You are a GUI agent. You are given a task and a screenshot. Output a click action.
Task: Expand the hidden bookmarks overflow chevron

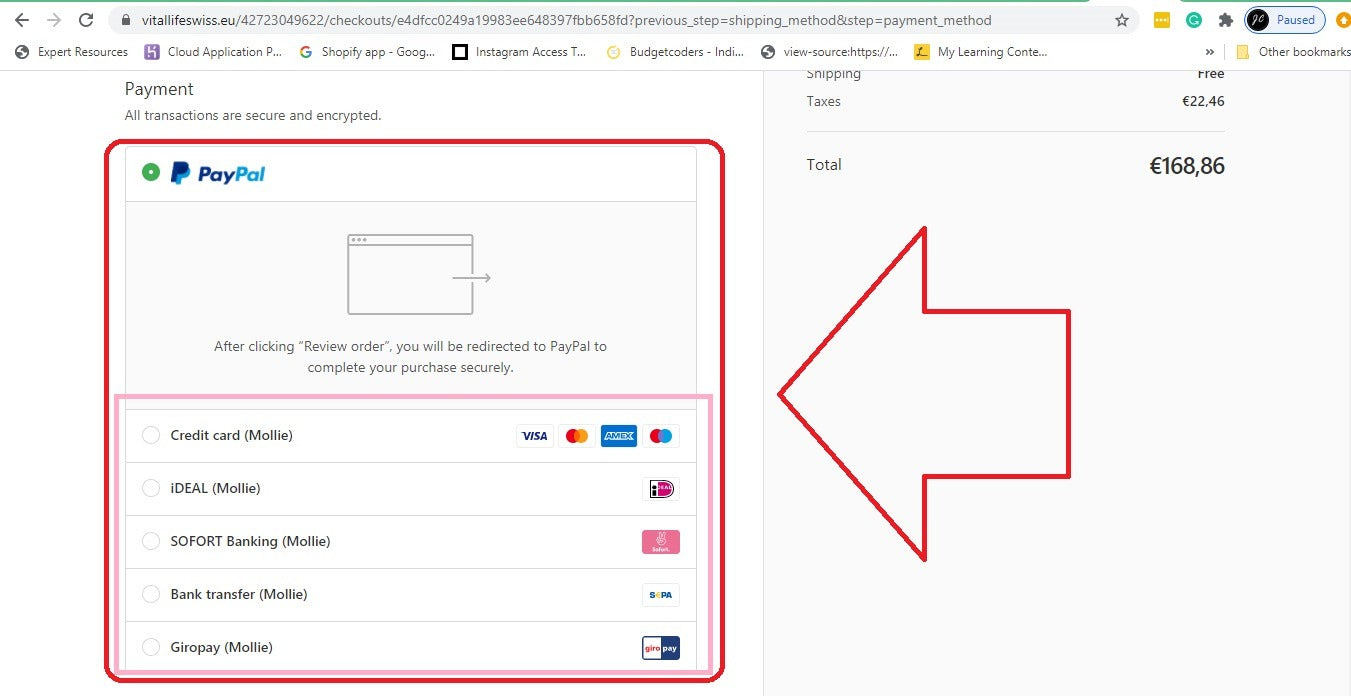pos(1210,52)
